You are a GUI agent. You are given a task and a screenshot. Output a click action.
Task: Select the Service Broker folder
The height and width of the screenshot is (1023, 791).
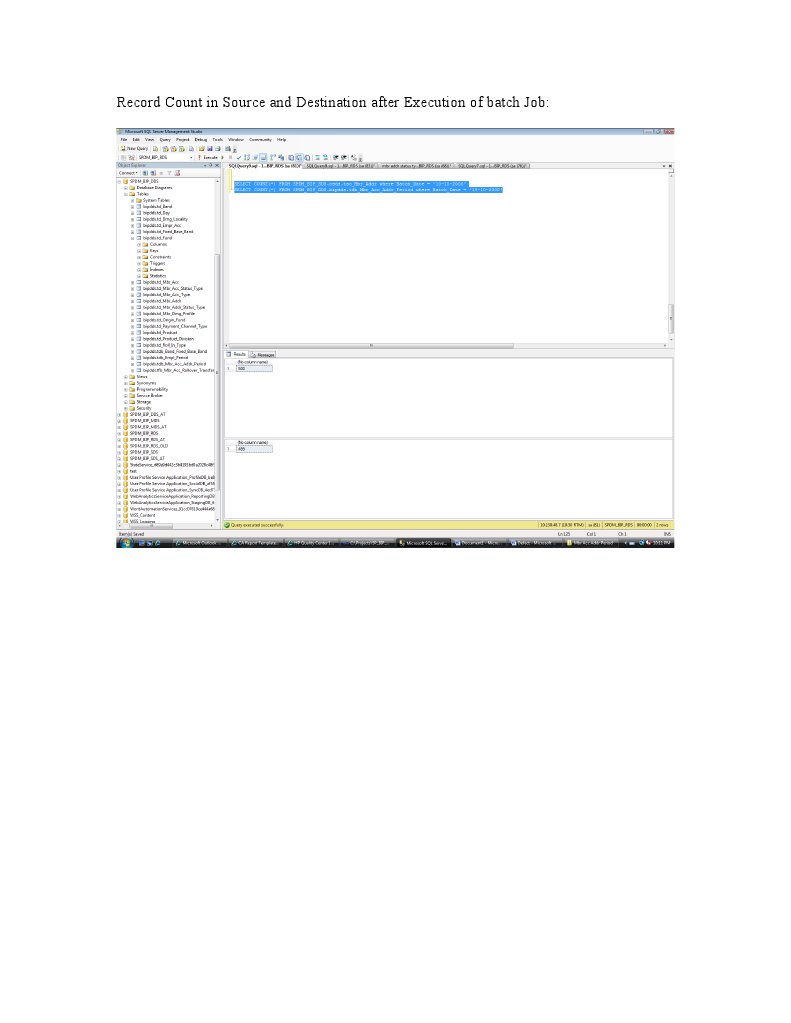pyautogui.click(x=149, y=396)
